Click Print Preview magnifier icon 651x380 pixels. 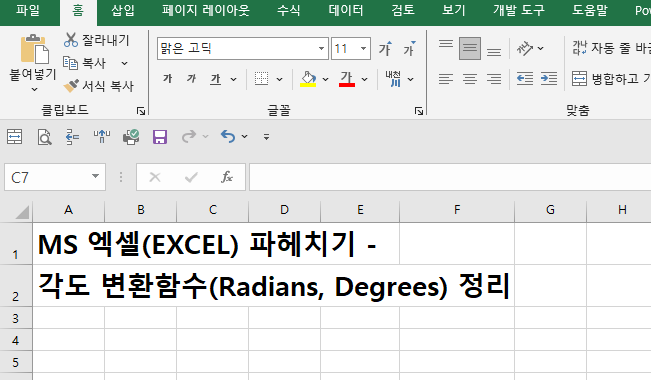coord(44,137)
